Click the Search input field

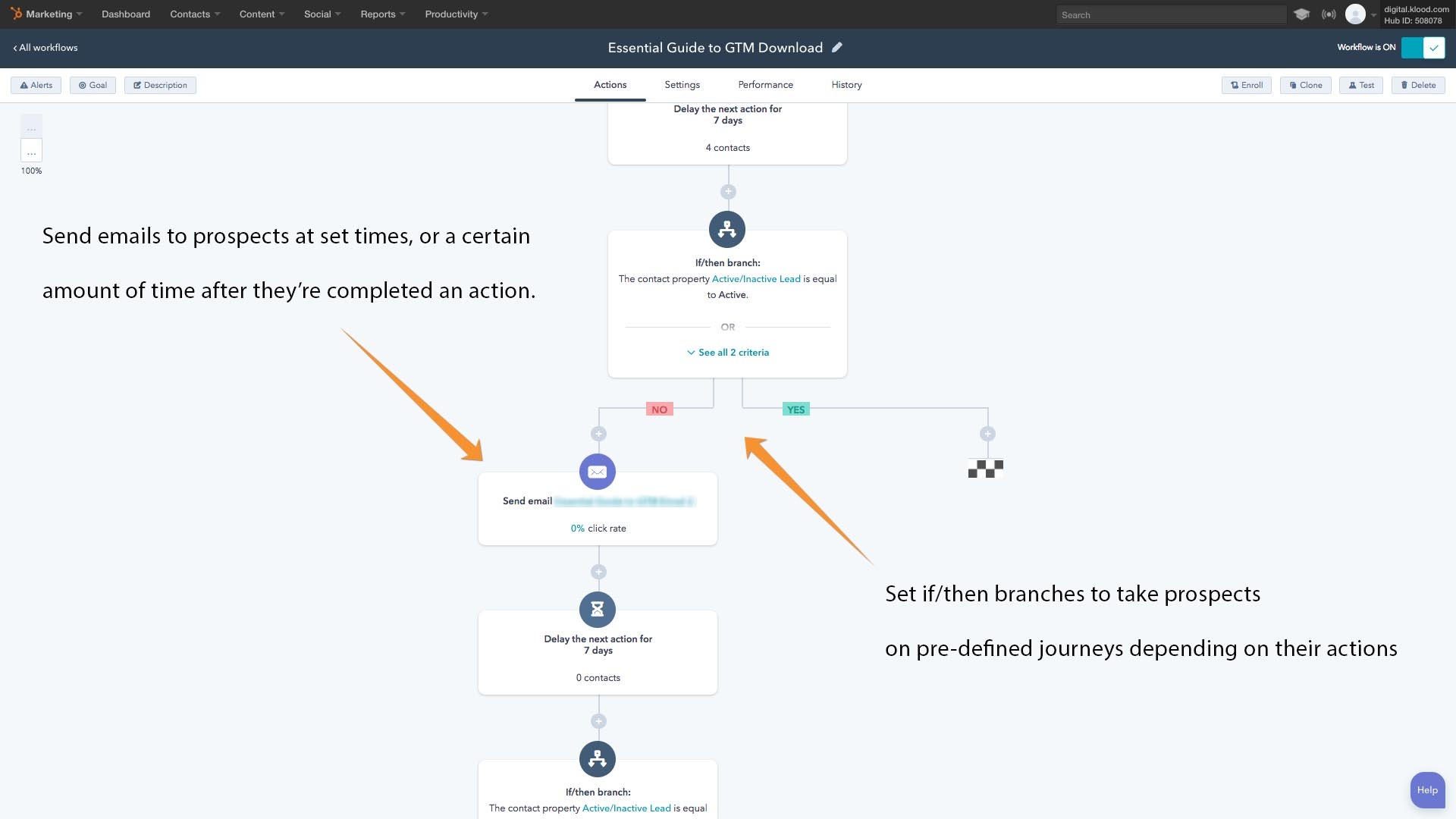[x=1170, y=15]
